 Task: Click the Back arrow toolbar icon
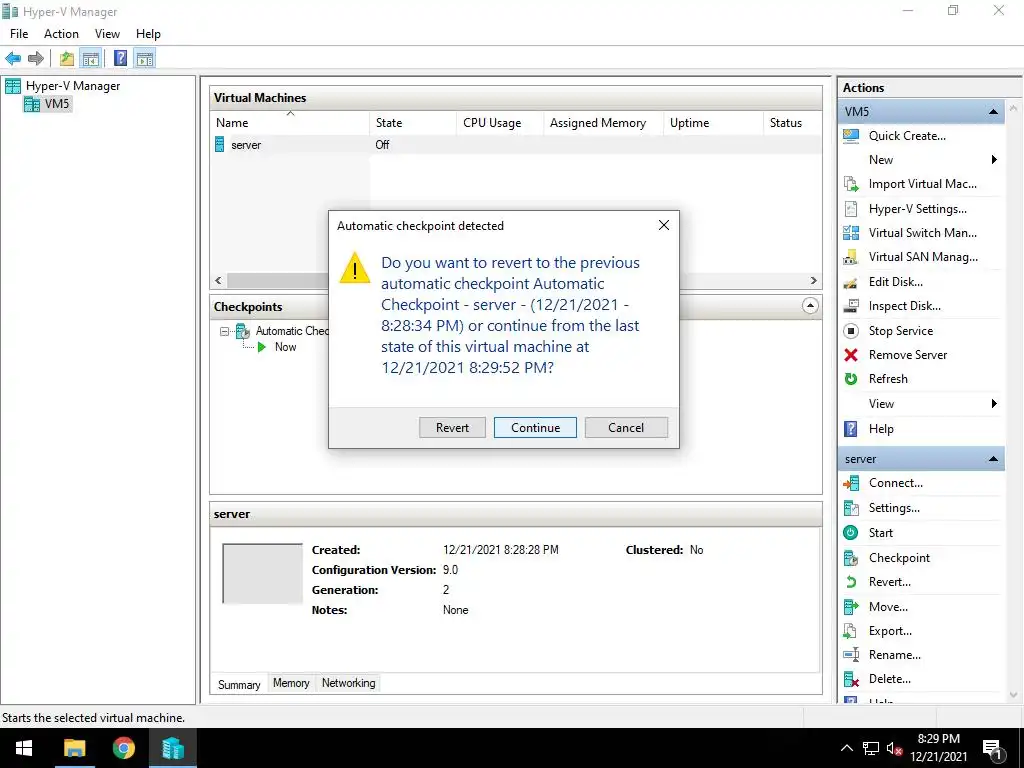point(12,59)
